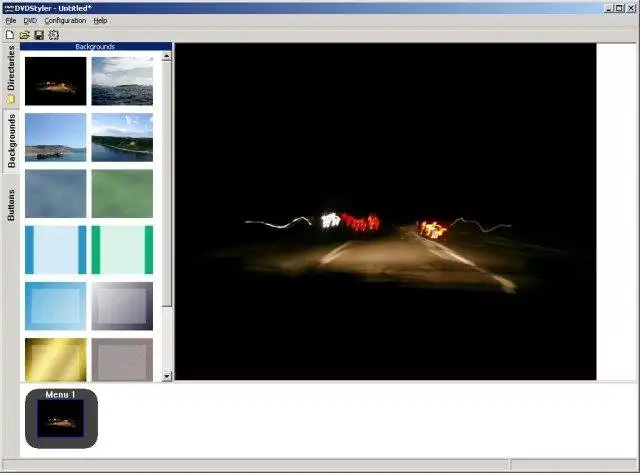Open the DVD menu
Viewport: 640px width, 473px height.
30,20
